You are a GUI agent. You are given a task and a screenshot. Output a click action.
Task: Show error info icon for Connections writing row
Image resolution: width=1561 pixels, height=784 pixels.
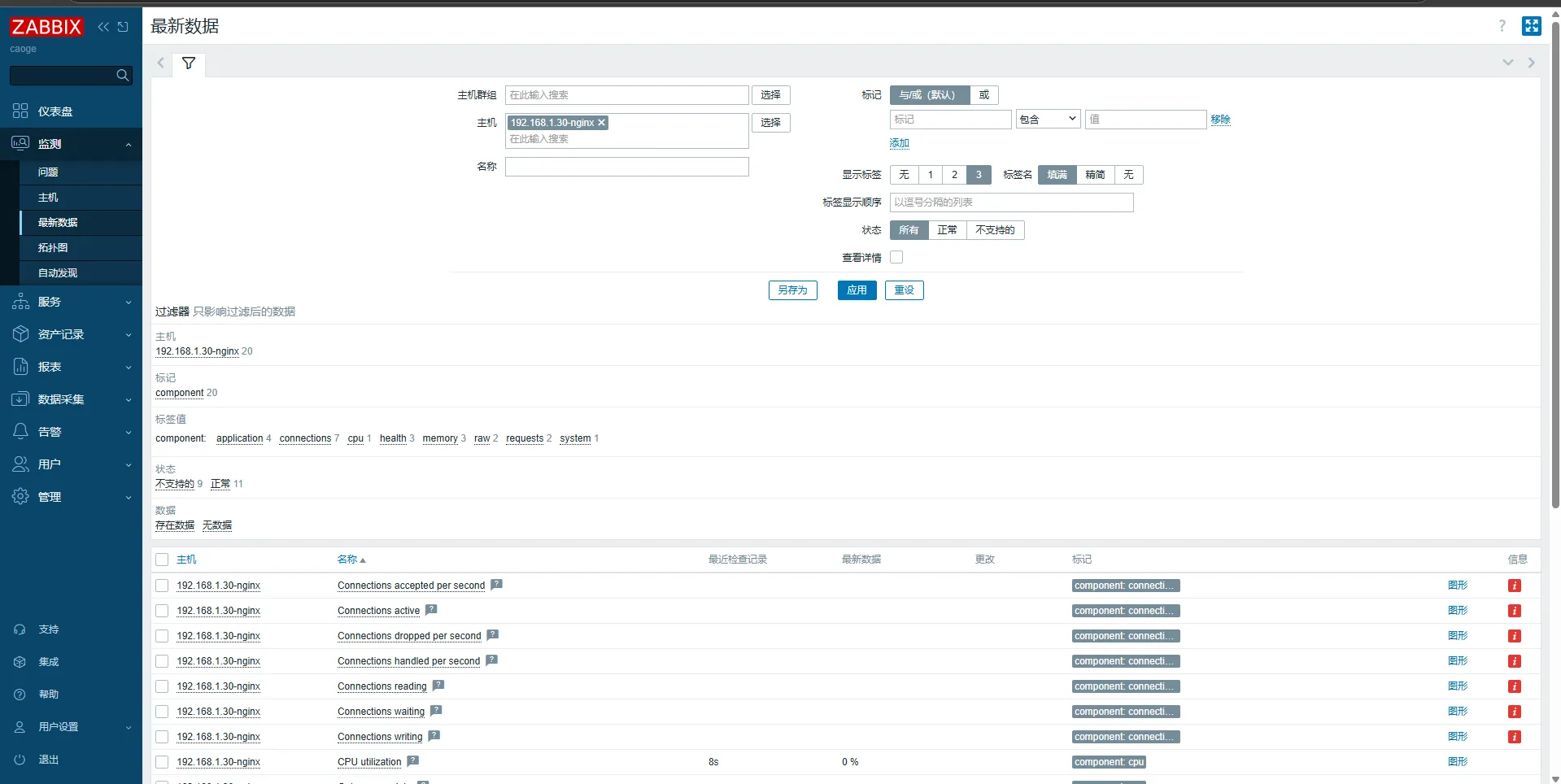pyautogui.click(x=1515, y=737)
